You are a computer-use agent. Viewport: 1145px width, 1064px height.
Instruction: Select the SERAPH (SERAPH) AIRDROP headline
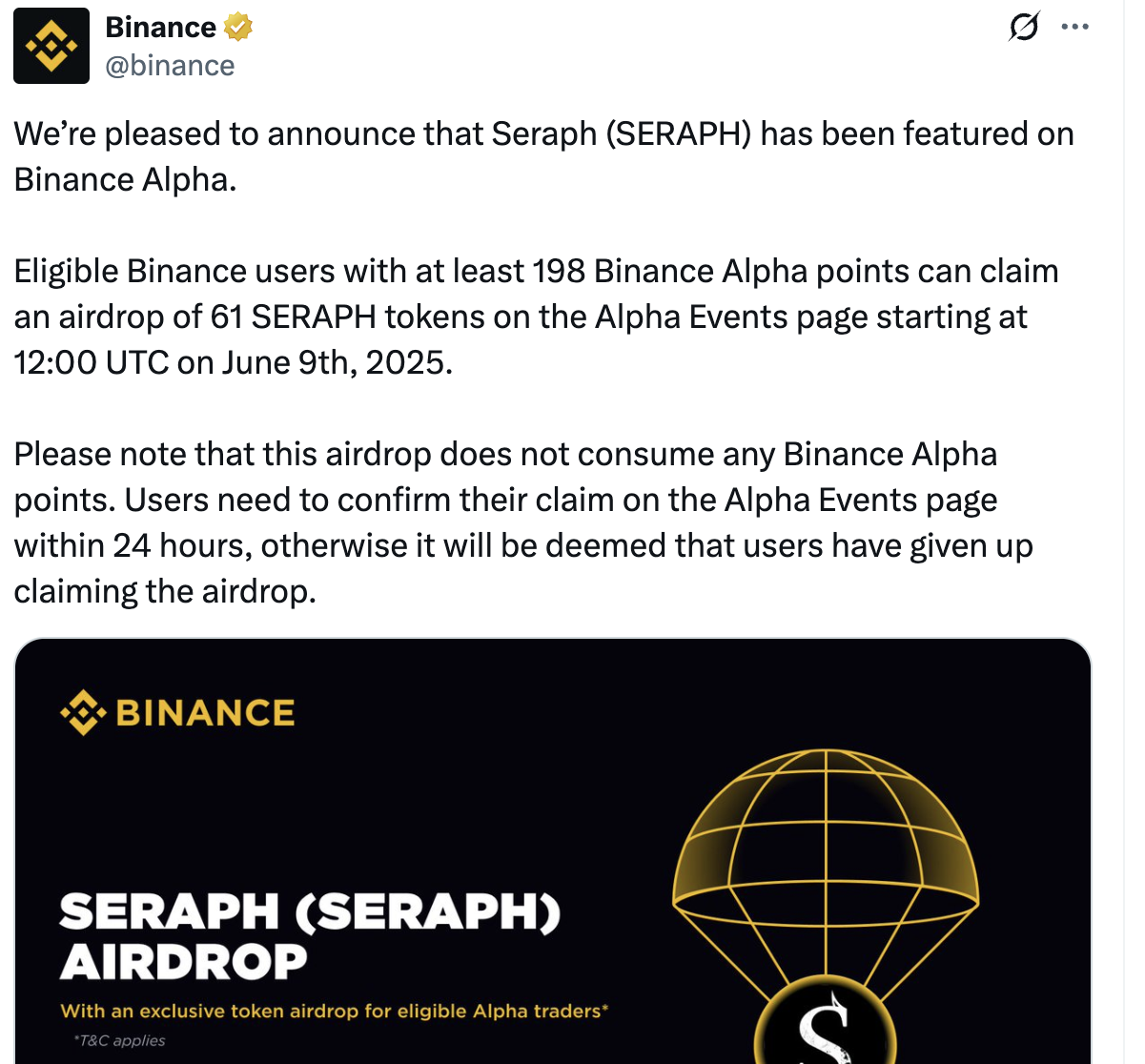pos(310,936)
